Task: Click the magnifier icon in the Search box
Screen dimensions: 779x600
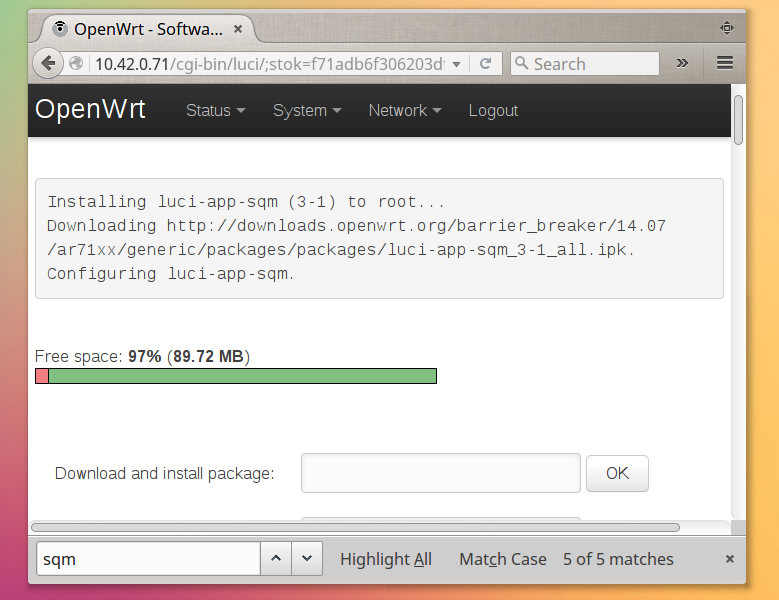Action: 521,63
